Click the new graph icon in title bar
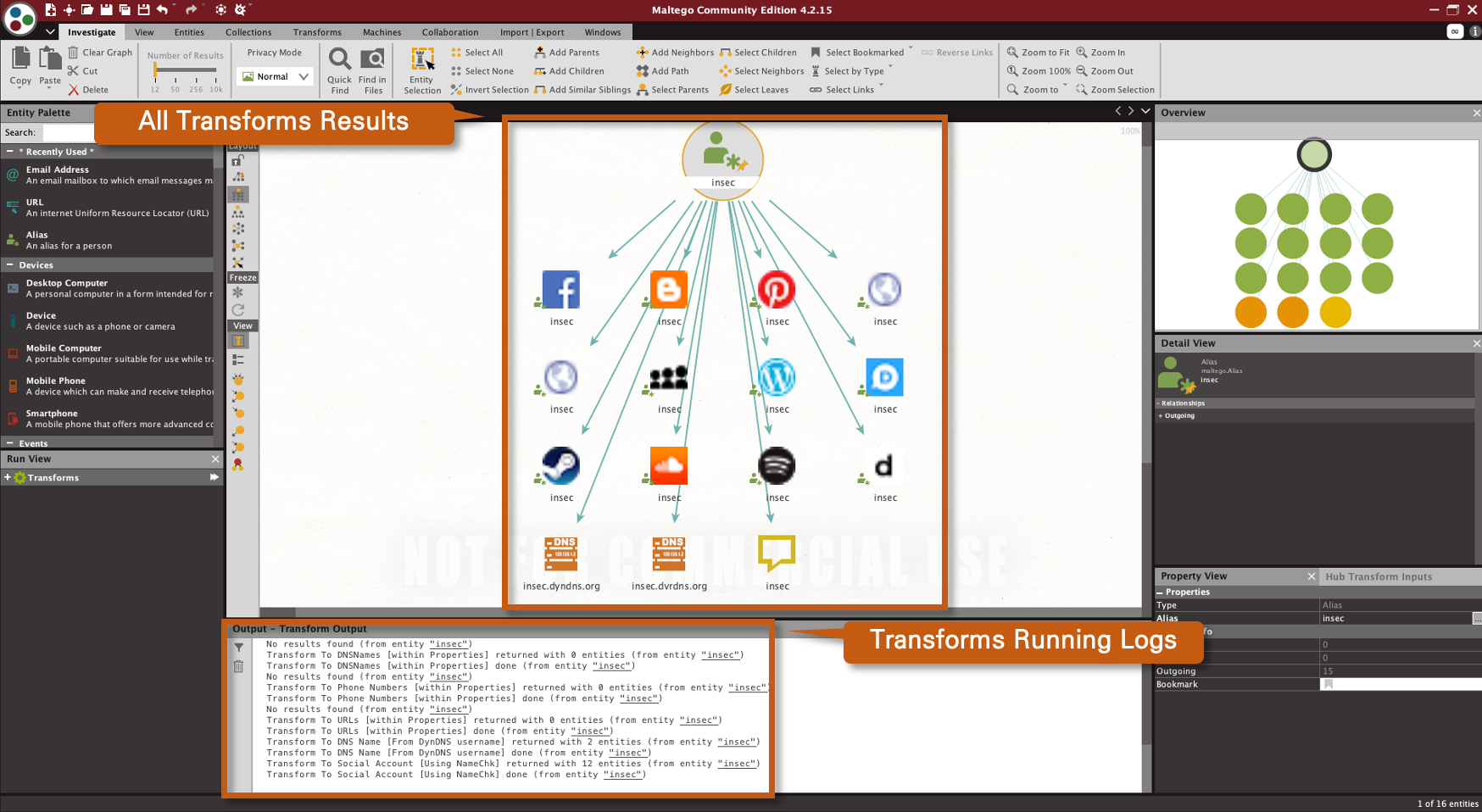This screenshot has height=812, width=1482. point(50,9)
